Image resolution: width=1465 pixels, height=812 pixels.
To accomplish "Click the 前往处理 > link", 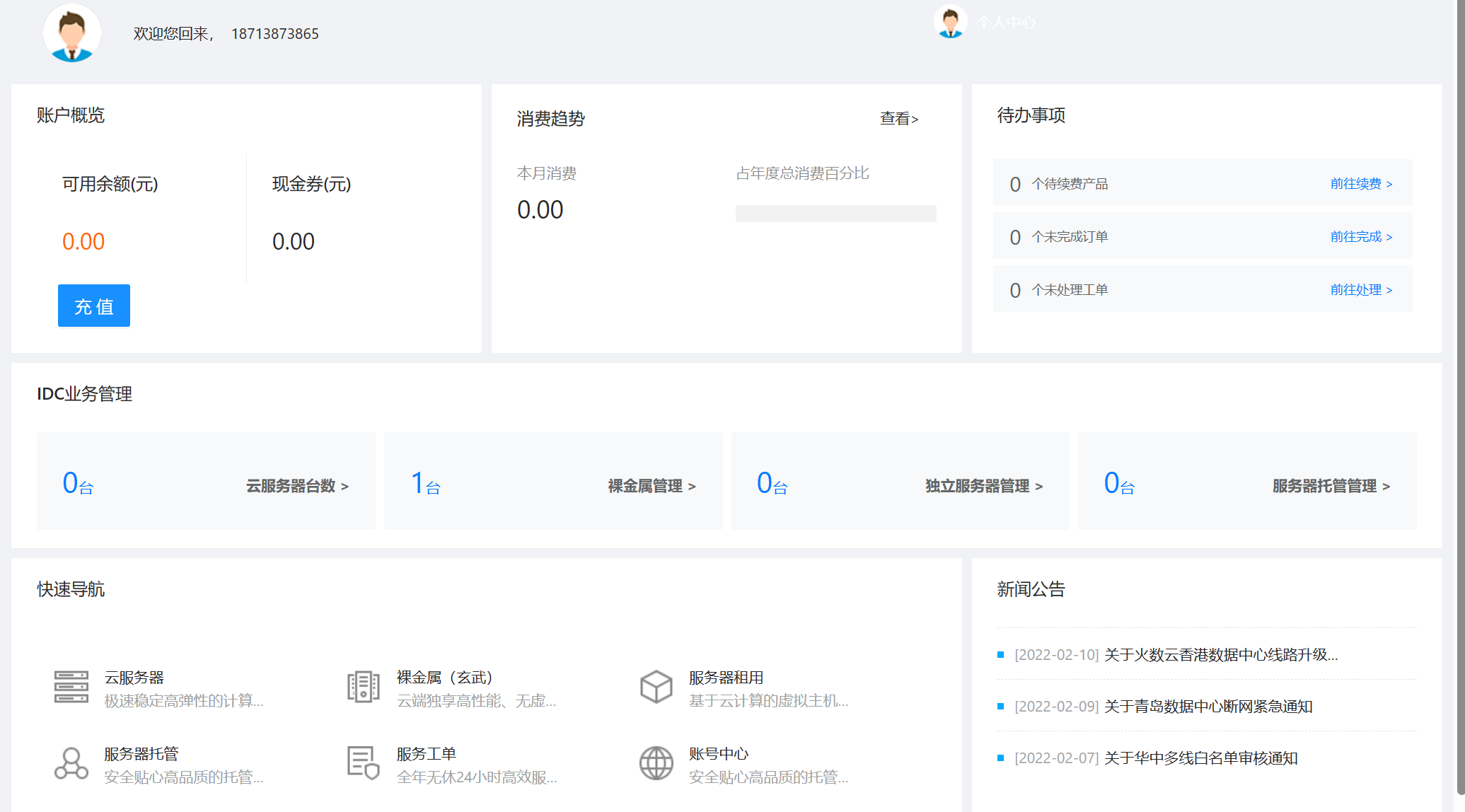I will [1360, 290].
